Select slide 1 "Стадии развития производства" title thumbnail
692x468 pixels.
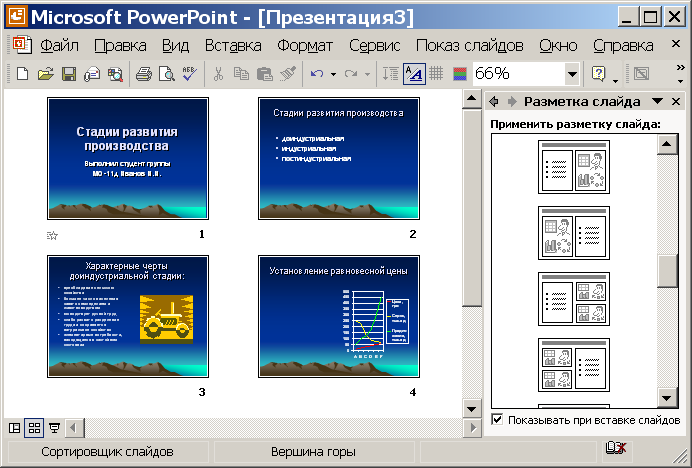[x=128, y=159]
